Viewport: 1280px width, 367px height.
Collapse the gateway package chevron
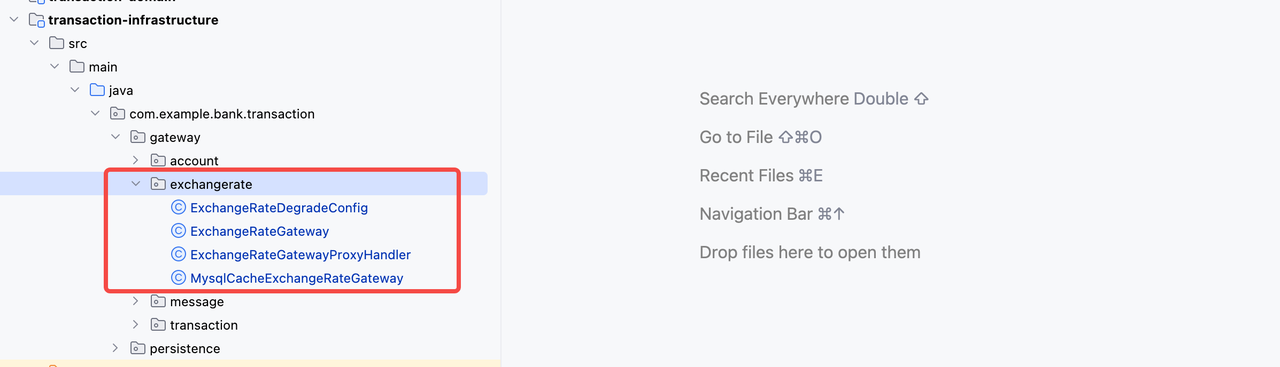click(x=115, y=137)
